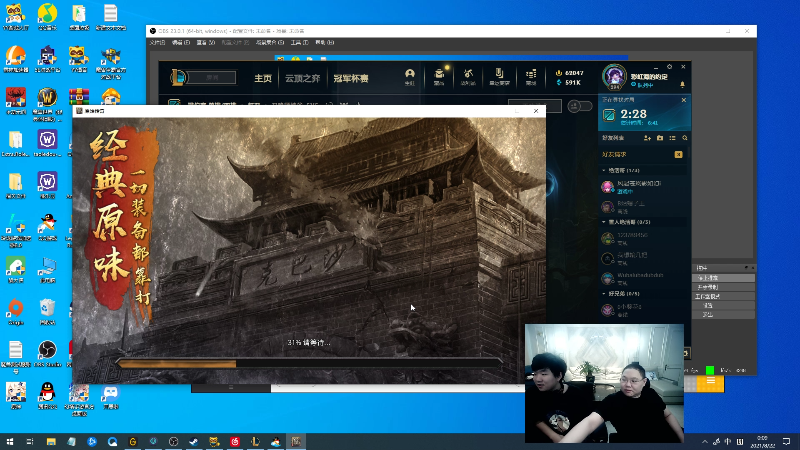Image resolution: width=800 pixels, height=450 pixels.
Task: Open the third OBS menu (V)
Action: pos(206,43)
